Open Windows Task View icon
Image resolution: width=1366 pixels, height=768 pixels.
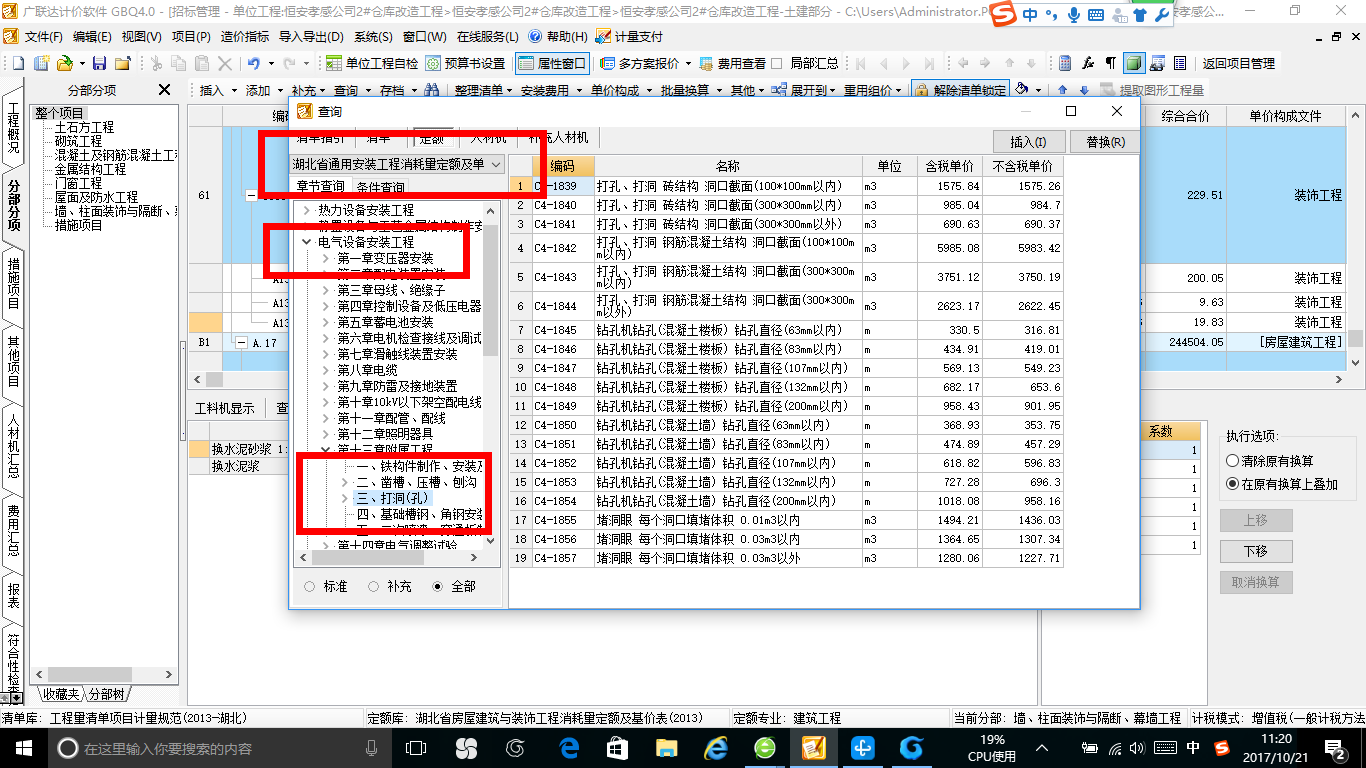pyautogui.click(x=416, y=748)
